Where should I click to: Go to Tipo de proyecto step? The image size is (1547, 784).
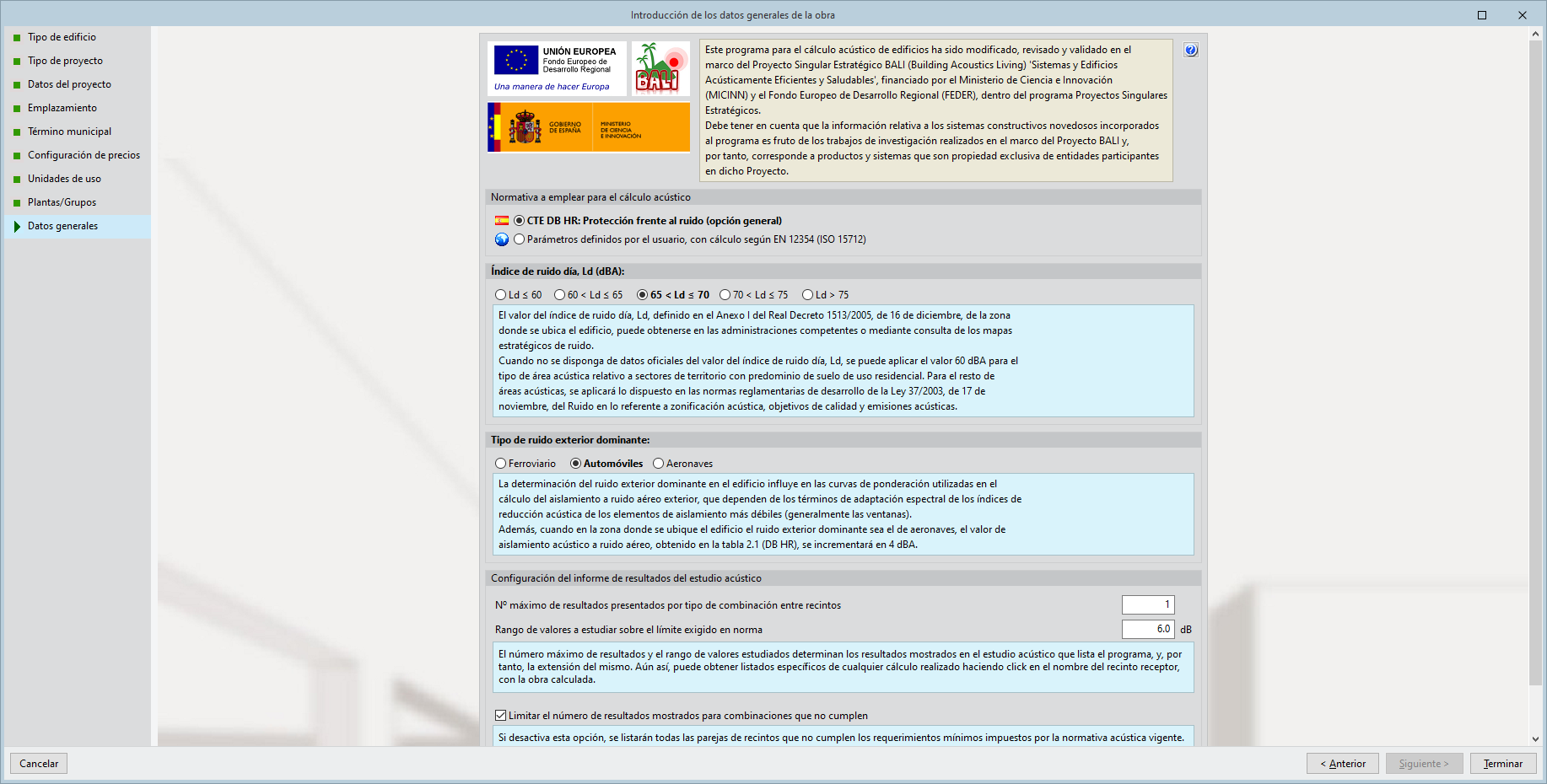point(78,61)
